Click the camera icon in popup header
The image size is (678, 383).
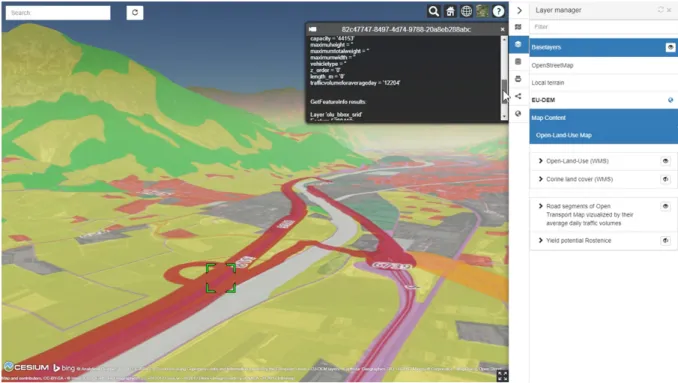(313, 29)
